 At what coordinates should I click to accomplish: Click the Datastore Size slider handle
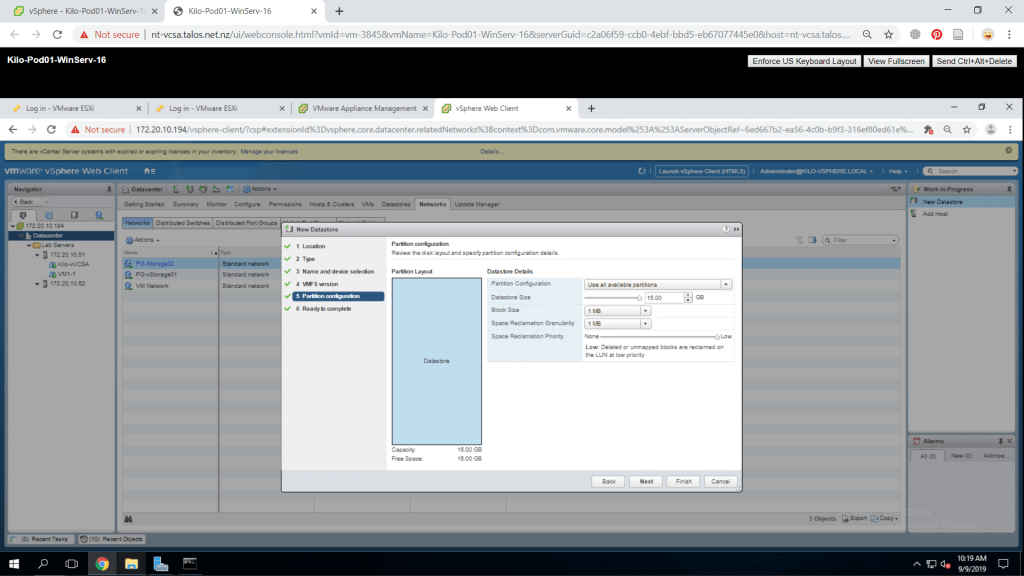tap(639, 297)
